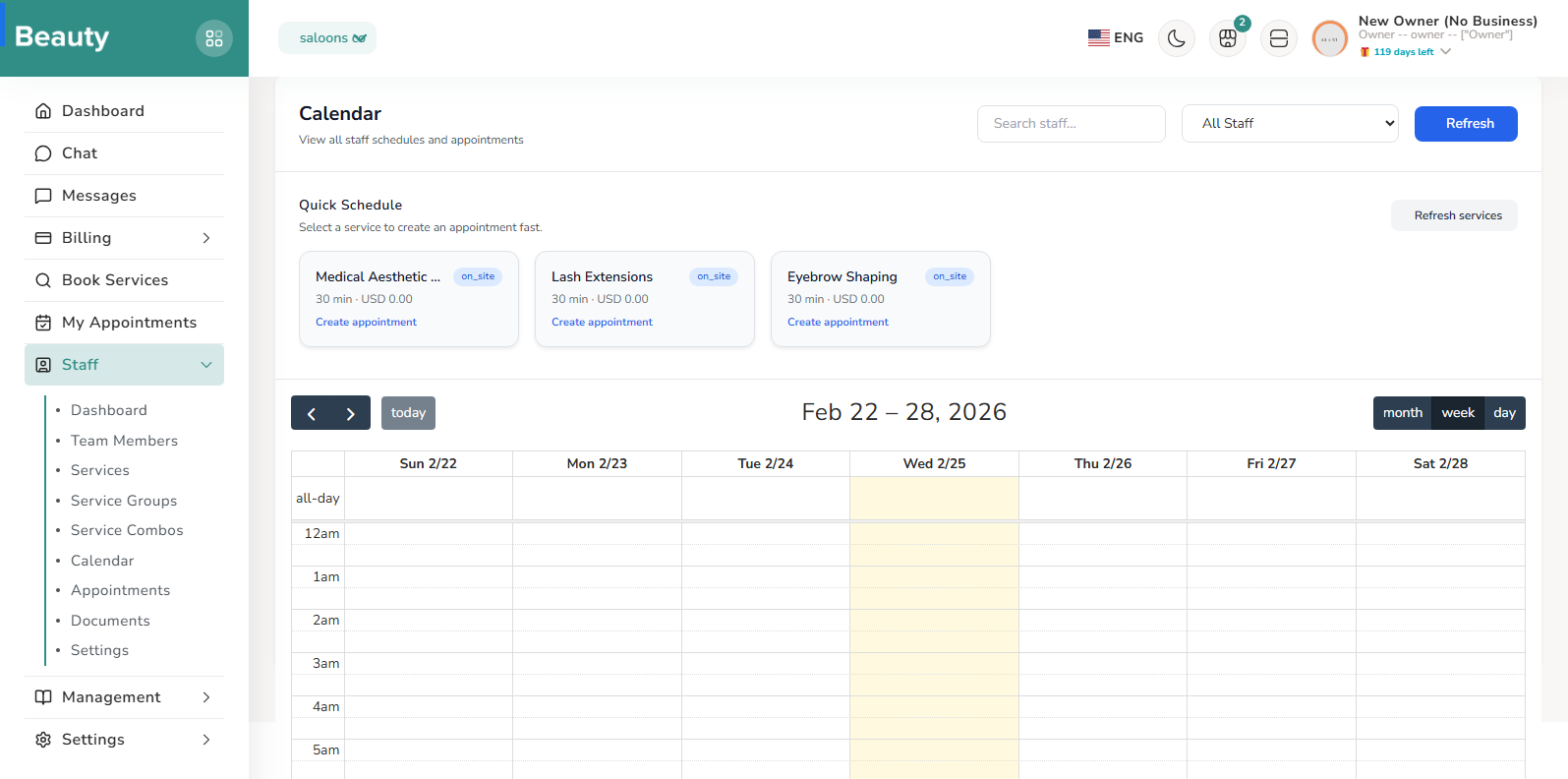Image resolution: width=1568 pixels, height=779 pixels.
Task: Create appointment for Eyebrow Shaping
Action: tap(838, 322)
